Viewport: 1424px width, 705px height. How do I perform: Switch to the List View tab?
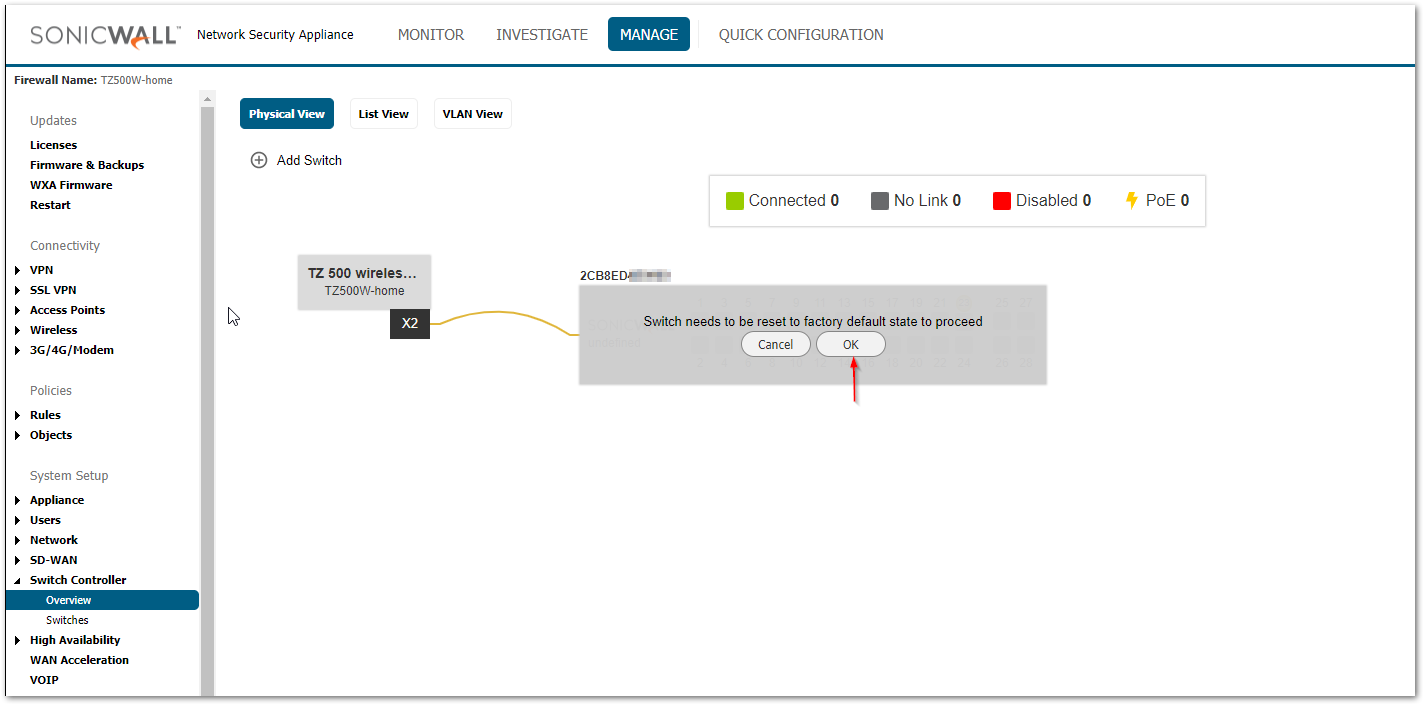coord(384,114)
